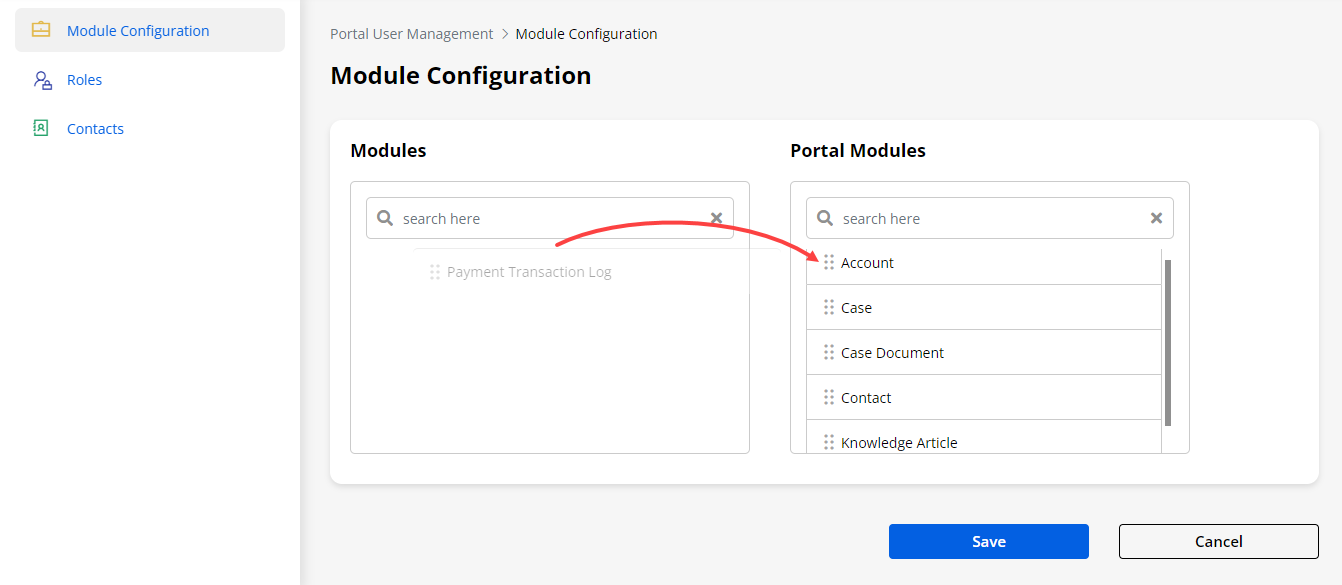This screenshot has width=1342, height=585.
Task: Click the briefcase icon beside Module Configuration
Action: [41, 30]
